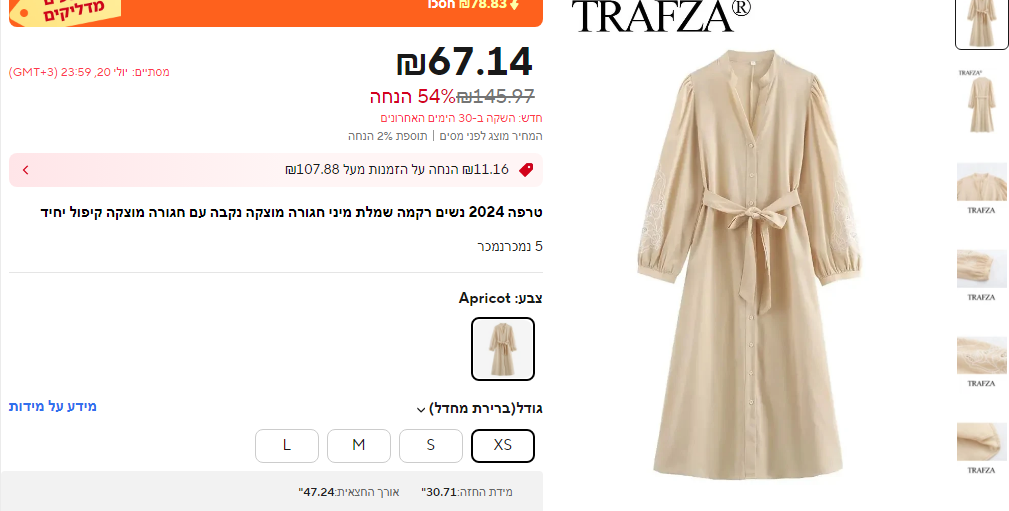Screen dimensions: 1009x511
Task: View first dress thumbnail at top
Action: click(x=981, y=23)
